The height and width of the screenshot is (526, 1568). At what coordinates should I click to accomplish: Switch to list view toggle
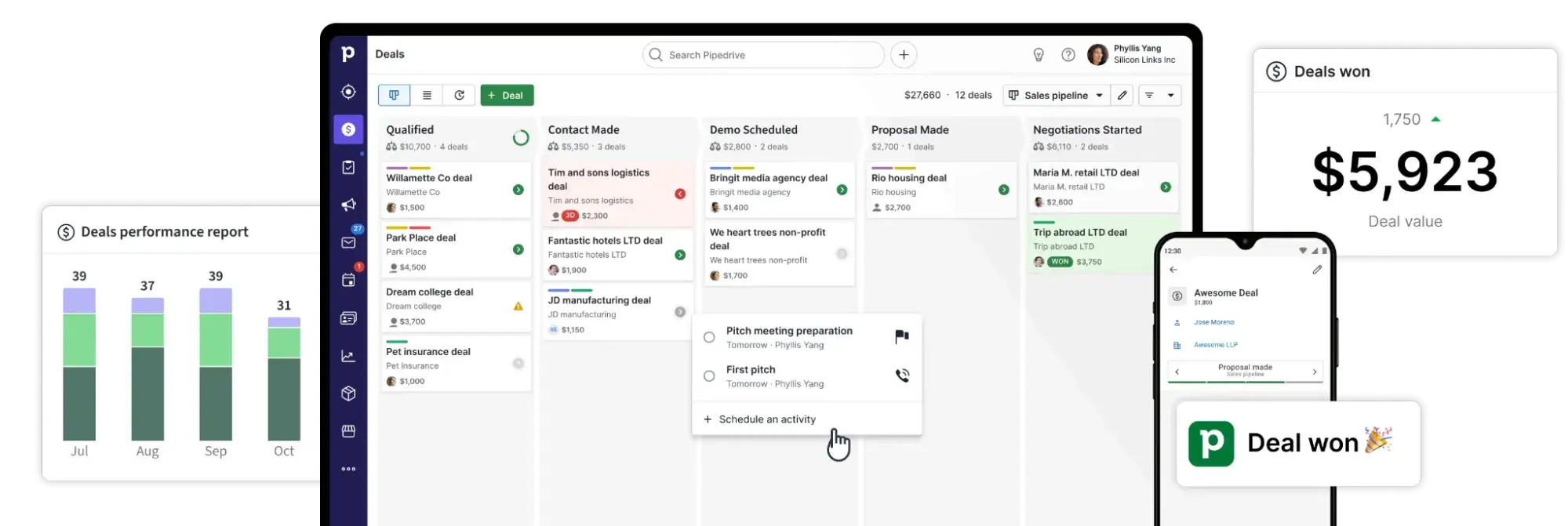[427, 96]
